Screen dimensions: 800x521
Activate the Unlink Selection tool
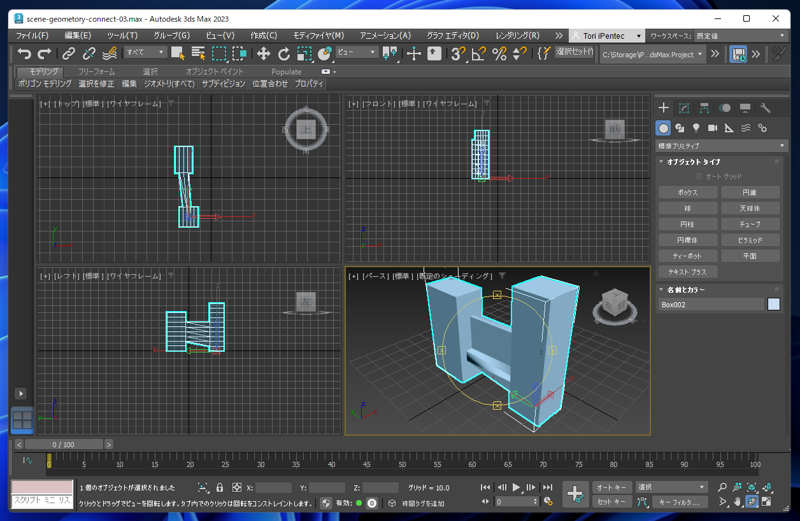coord(89,54)
